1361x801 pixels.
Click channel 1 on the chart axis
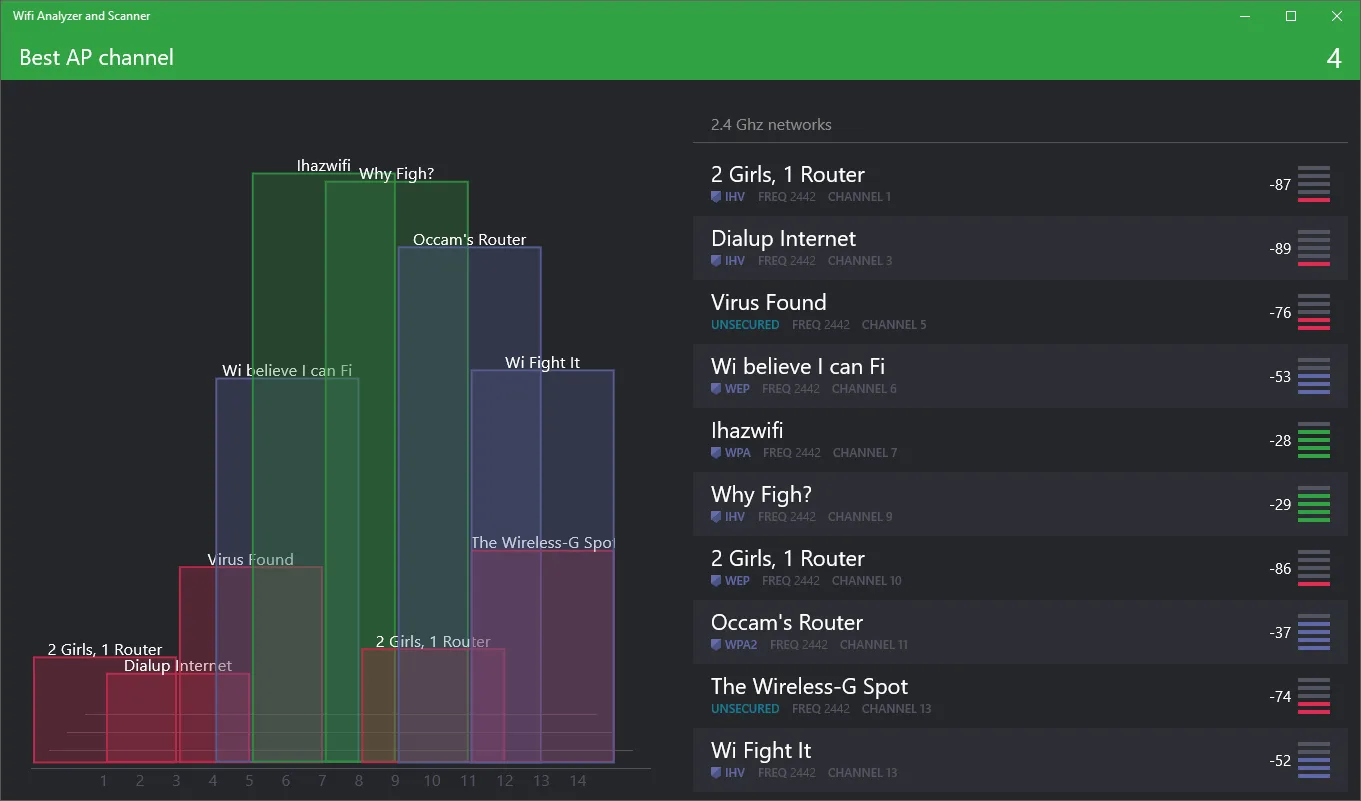(104, 781)
